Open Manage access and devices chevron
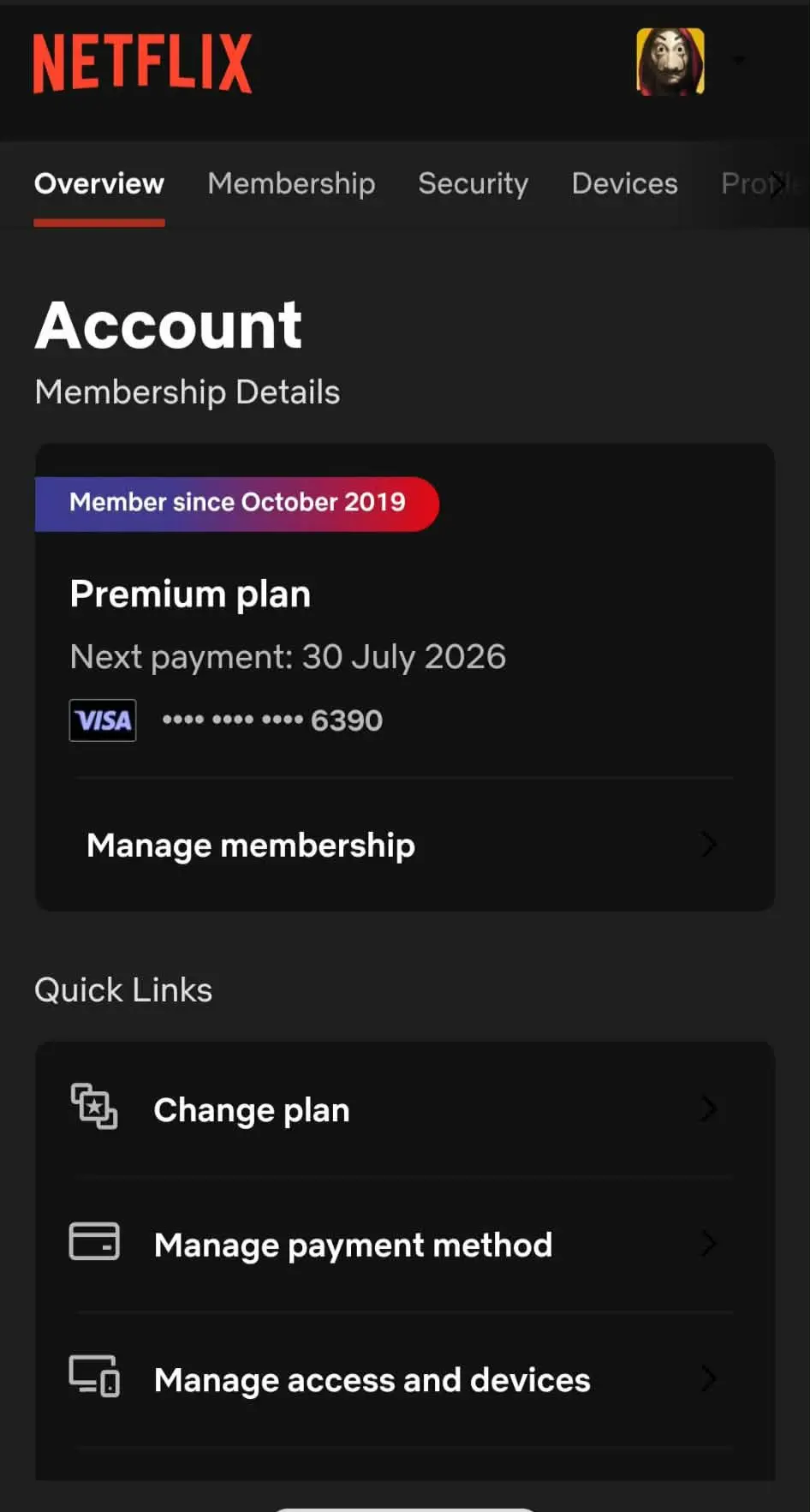 [x=708, y=1378]
